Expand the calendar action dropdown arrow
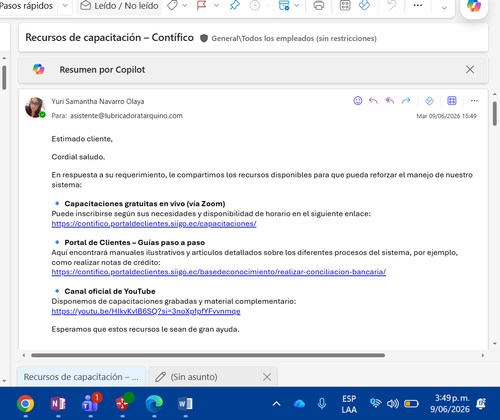 (297, 6)
